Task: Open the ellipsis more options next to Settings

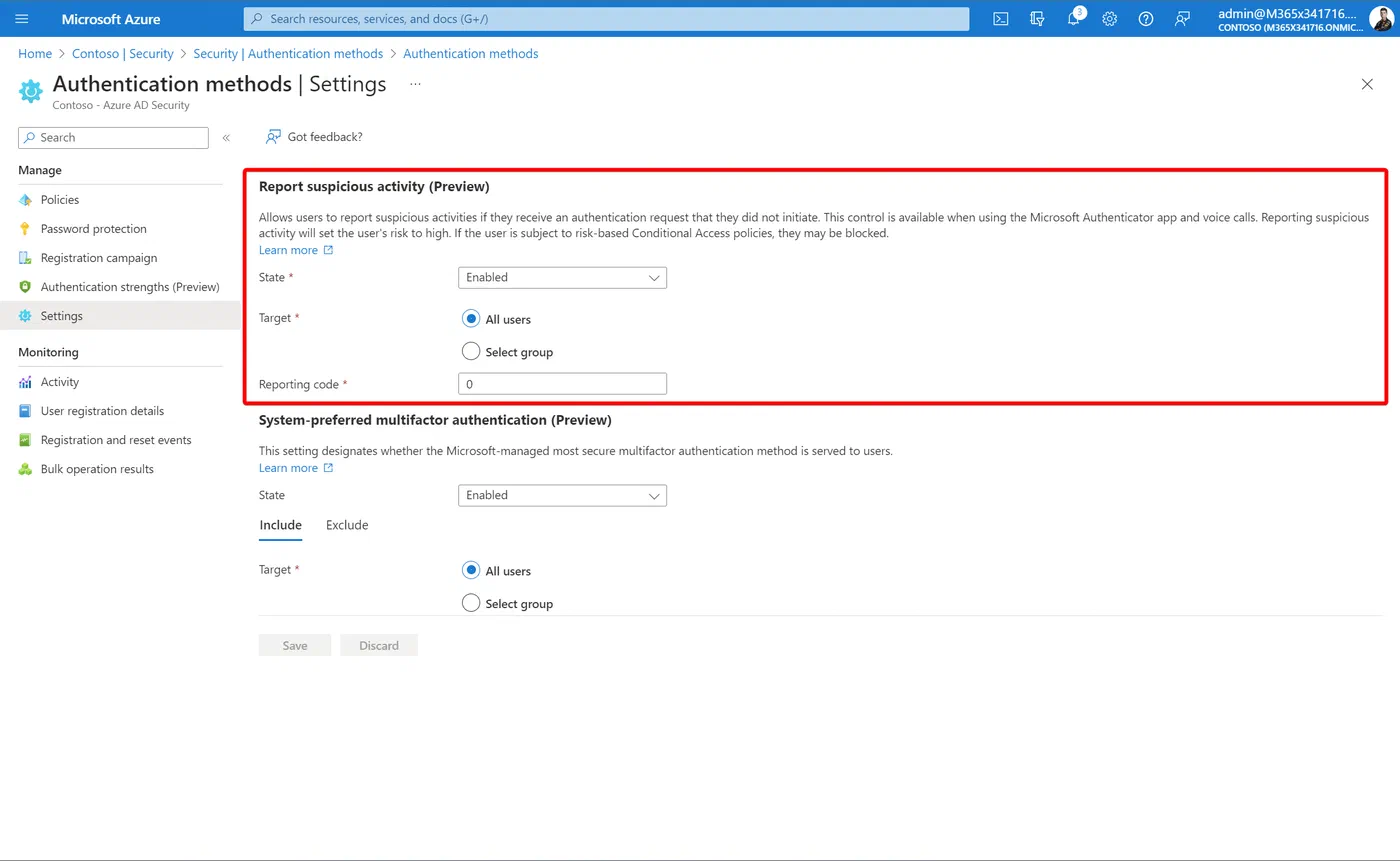Action: (415, 84)
